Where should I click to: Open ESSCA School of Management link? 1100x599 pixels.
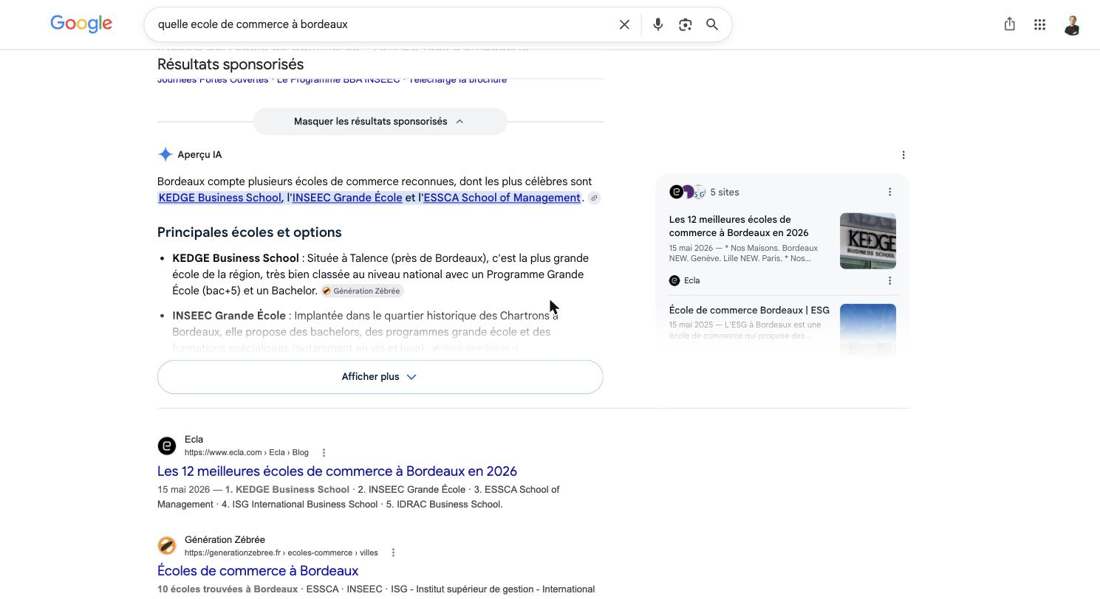pos(502,198)
